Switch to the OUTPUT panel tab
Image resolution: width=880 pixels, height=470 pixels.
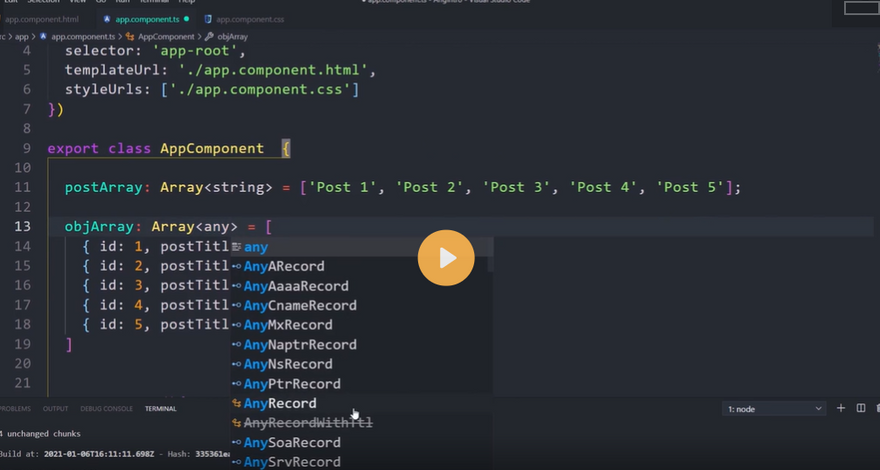coord(56,409)
